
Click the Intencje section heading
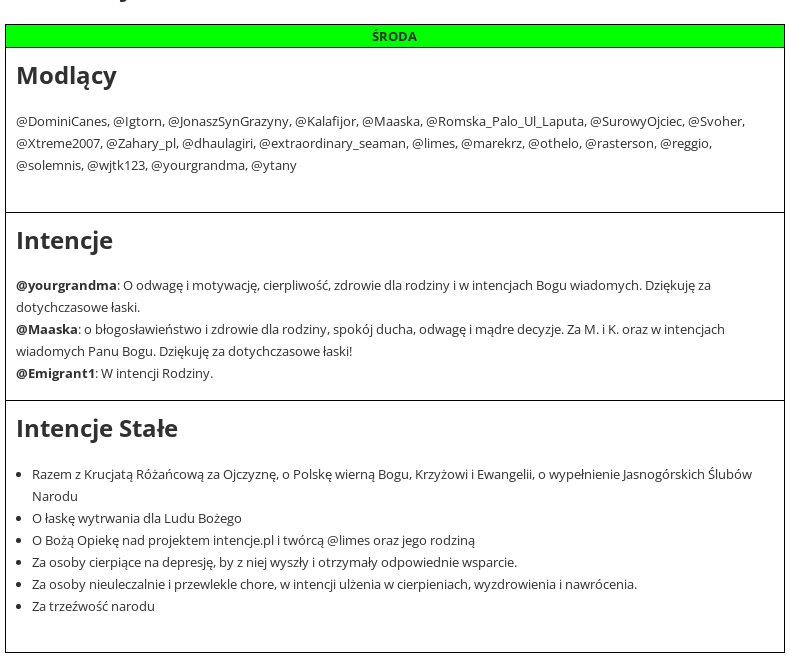click(x=64, y=241)
